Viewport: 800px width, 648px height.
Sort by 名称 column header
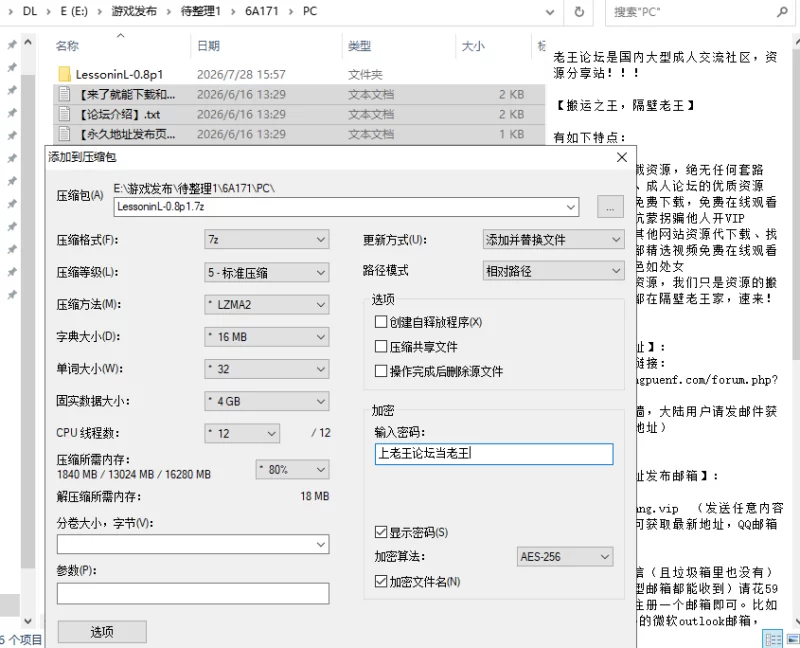(67, 46)
